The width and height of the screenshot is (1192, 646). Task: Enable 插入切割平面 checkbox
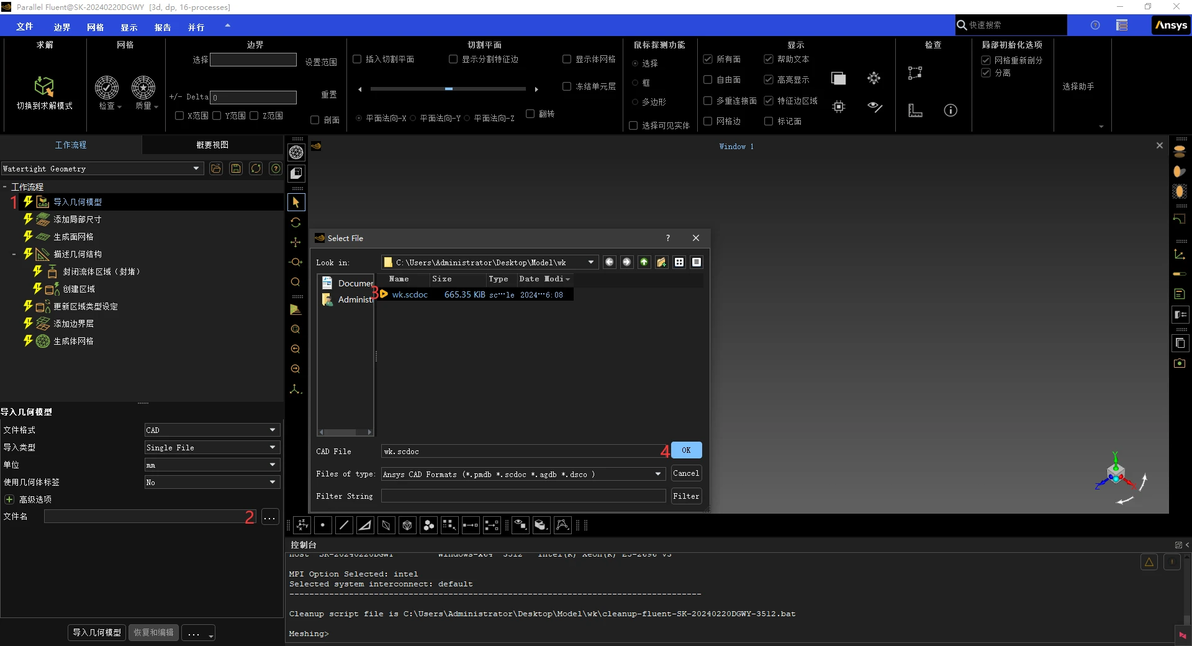point(357,59)
